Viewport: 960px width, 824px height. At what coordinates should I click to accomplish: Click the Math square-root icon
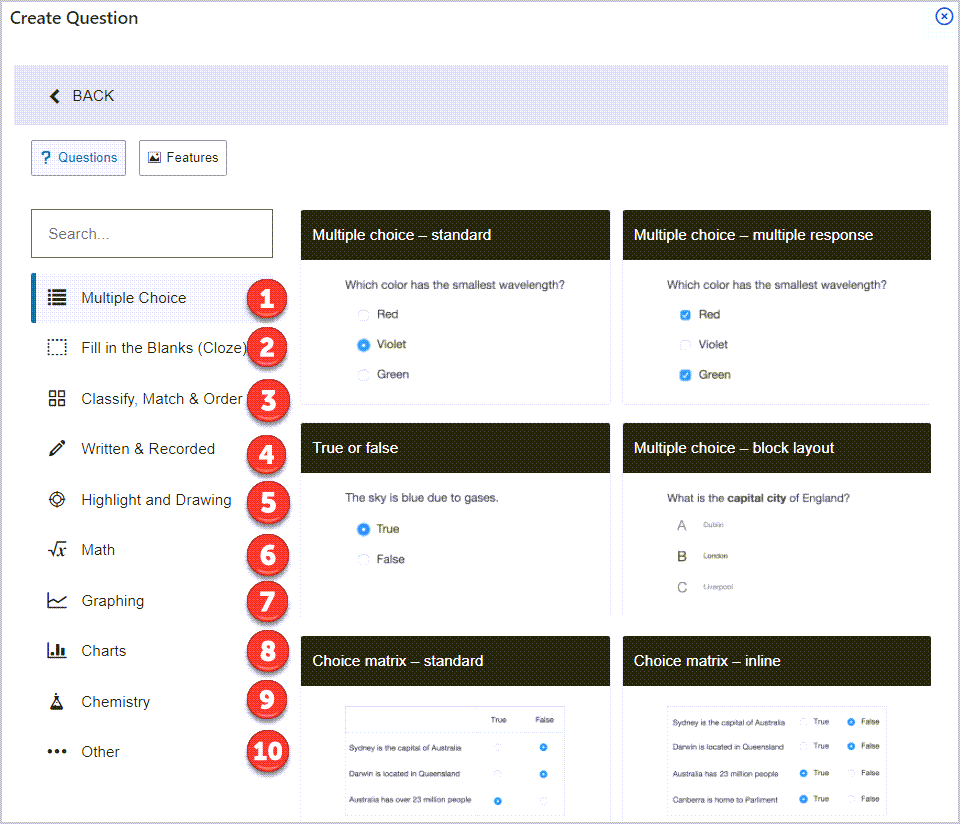pyautogui.click(x=57, y=550)
